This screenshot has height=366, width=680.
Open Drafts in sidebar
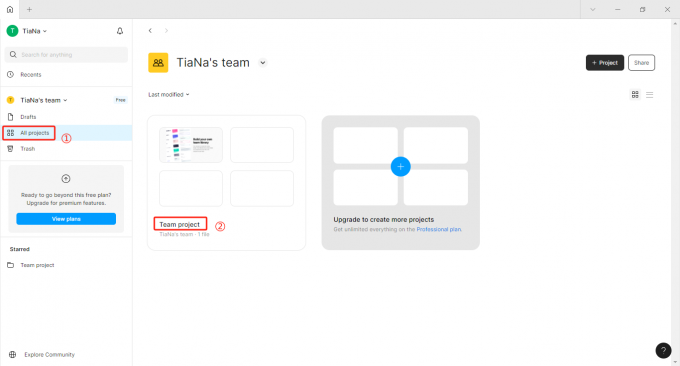tap(28, 117)
